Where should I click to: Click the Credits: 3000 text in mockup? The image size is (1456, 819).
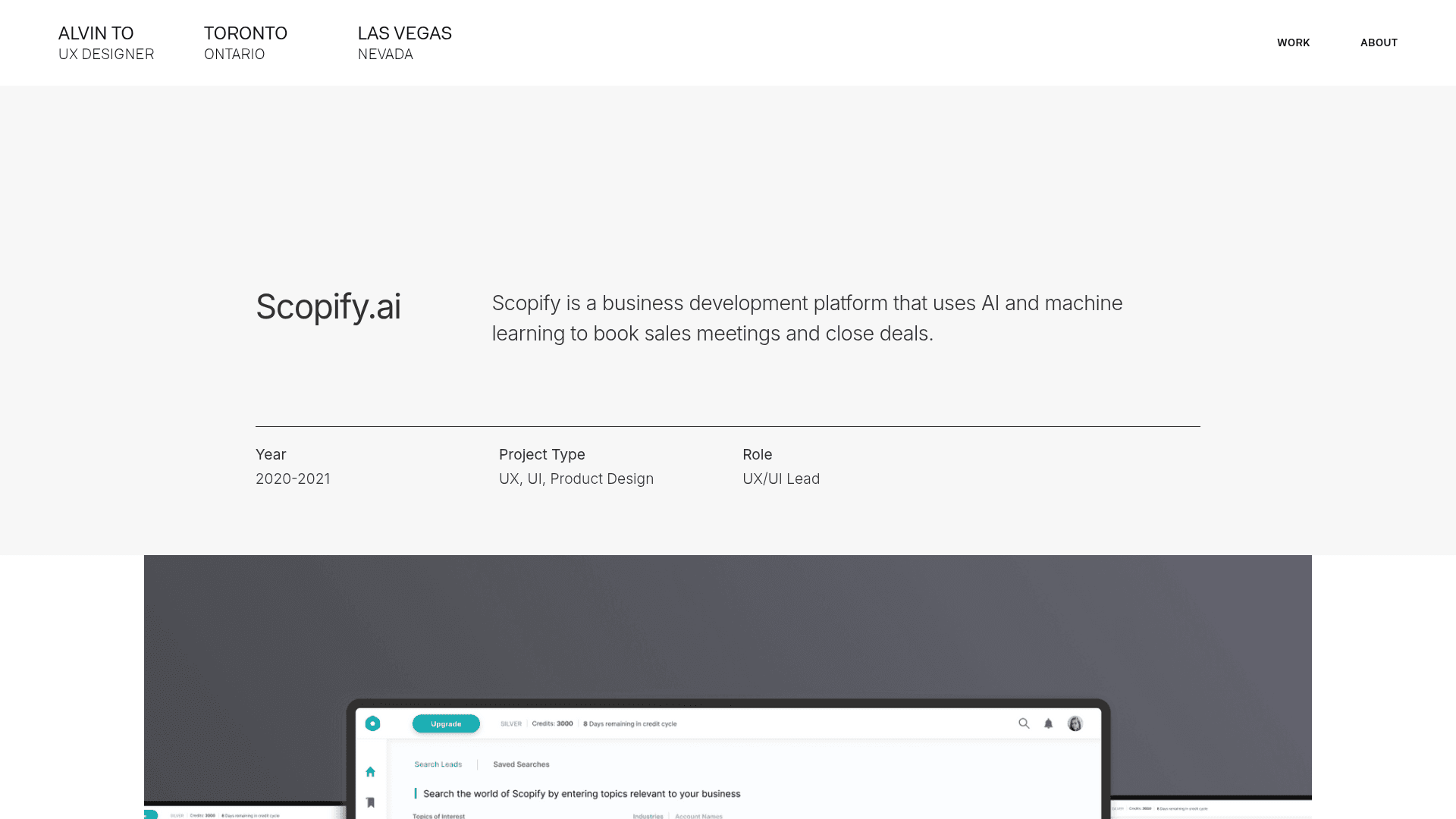coord(552,723)
